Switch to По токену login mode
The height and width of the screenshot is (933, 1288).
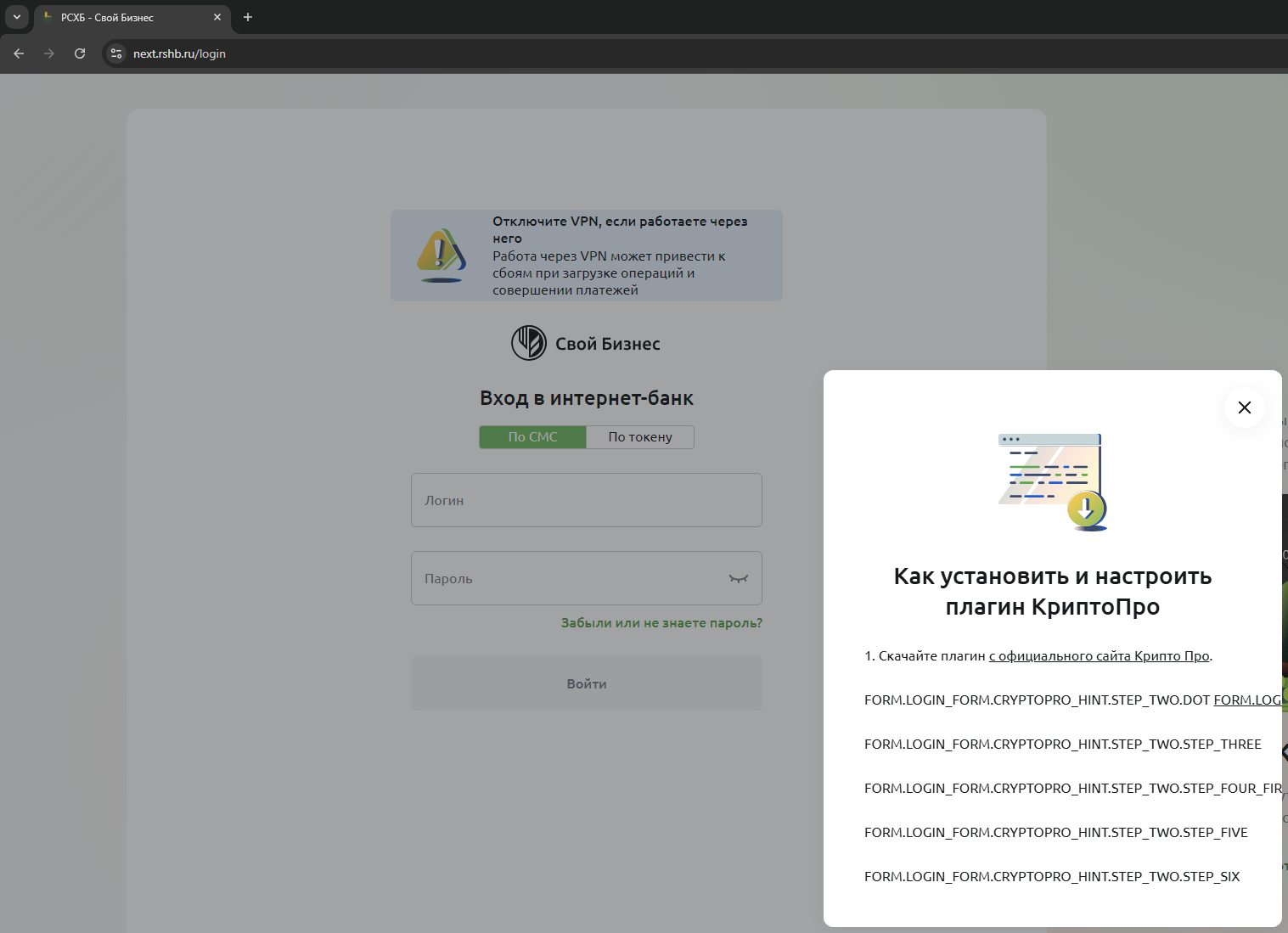coord(640,437)
